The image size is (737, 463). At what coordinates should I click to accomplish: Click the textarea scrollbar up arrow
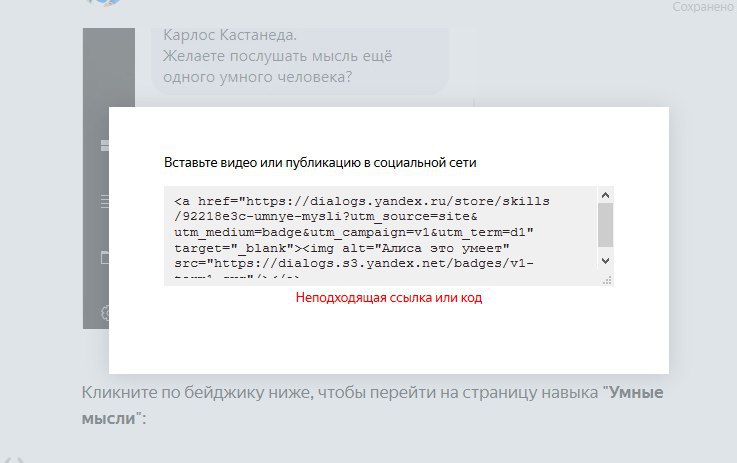pyautogui.click(x=605, y=195)
